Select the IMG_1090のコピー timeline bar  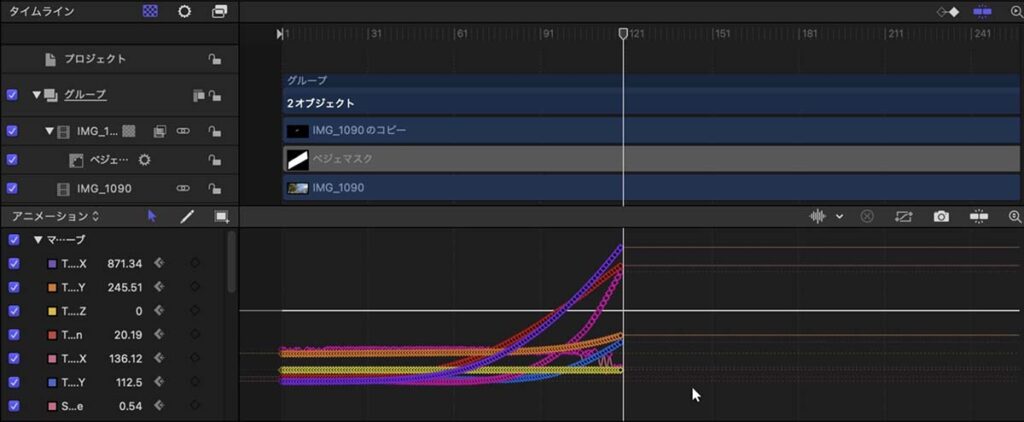tap(650, 131)
